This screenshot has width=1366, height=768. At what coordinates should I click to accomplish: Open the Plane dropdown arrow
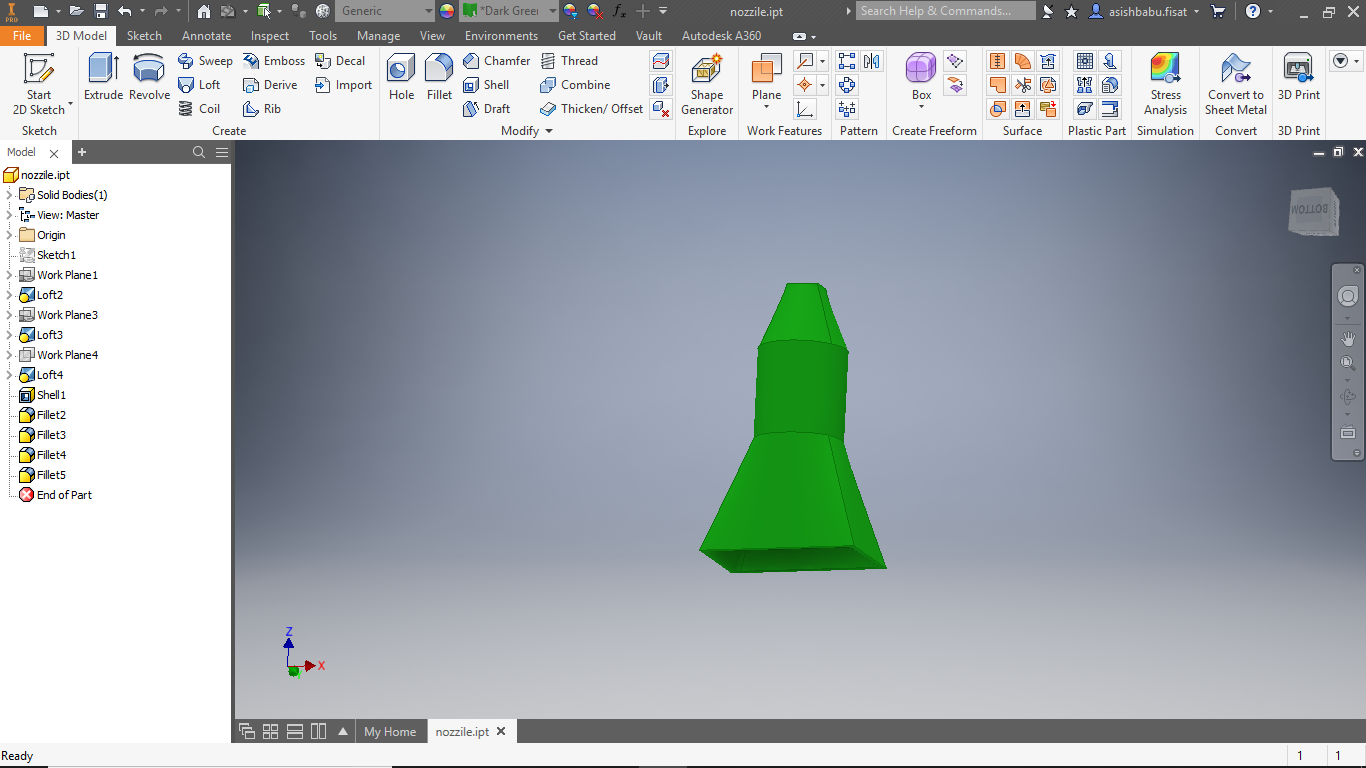point(766,107)
